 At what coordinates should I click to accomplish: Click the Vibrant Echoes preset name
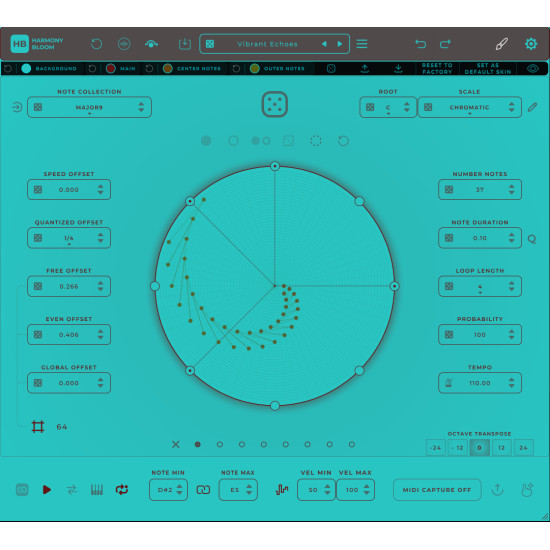point(268,44)
